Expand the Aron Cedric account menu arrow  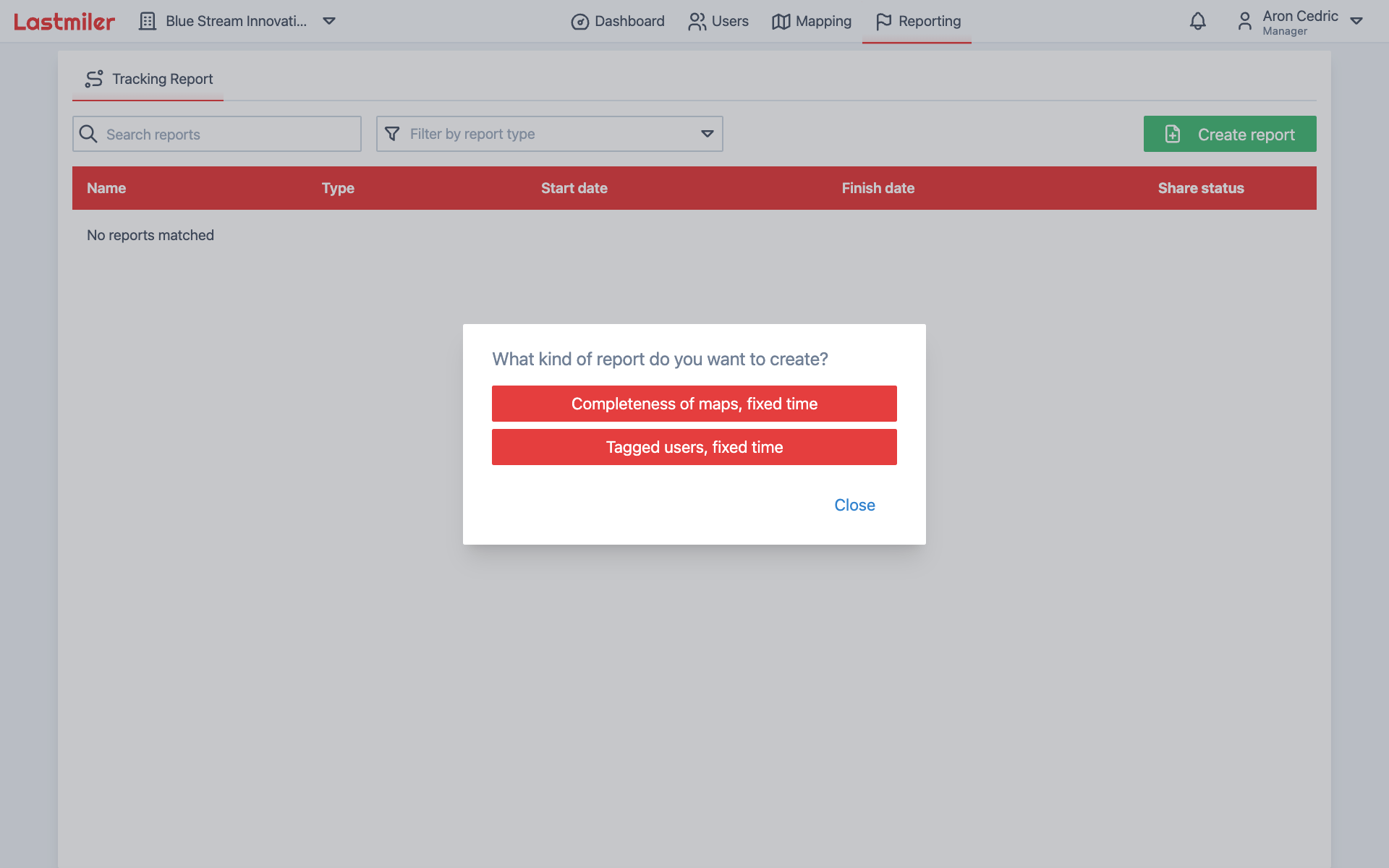click(x=1356, y=22)
